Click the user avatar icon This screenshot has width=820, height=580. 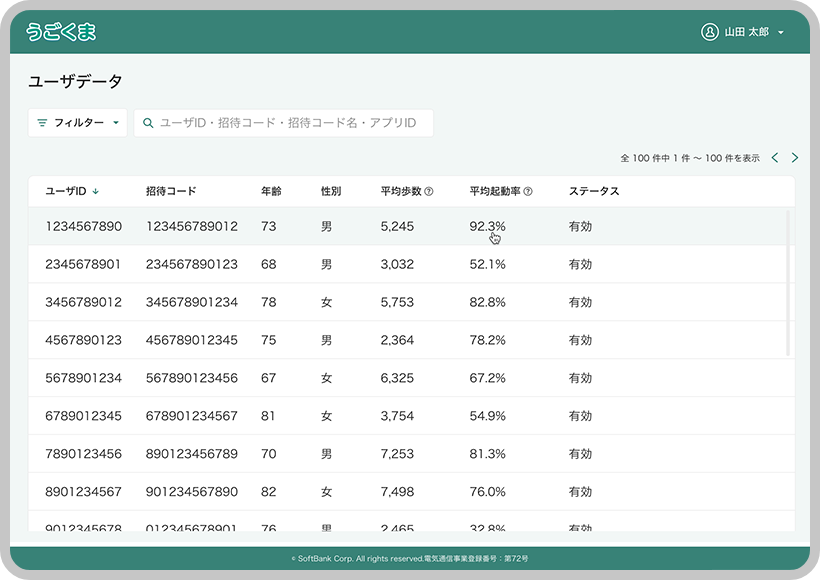point(710,32)
